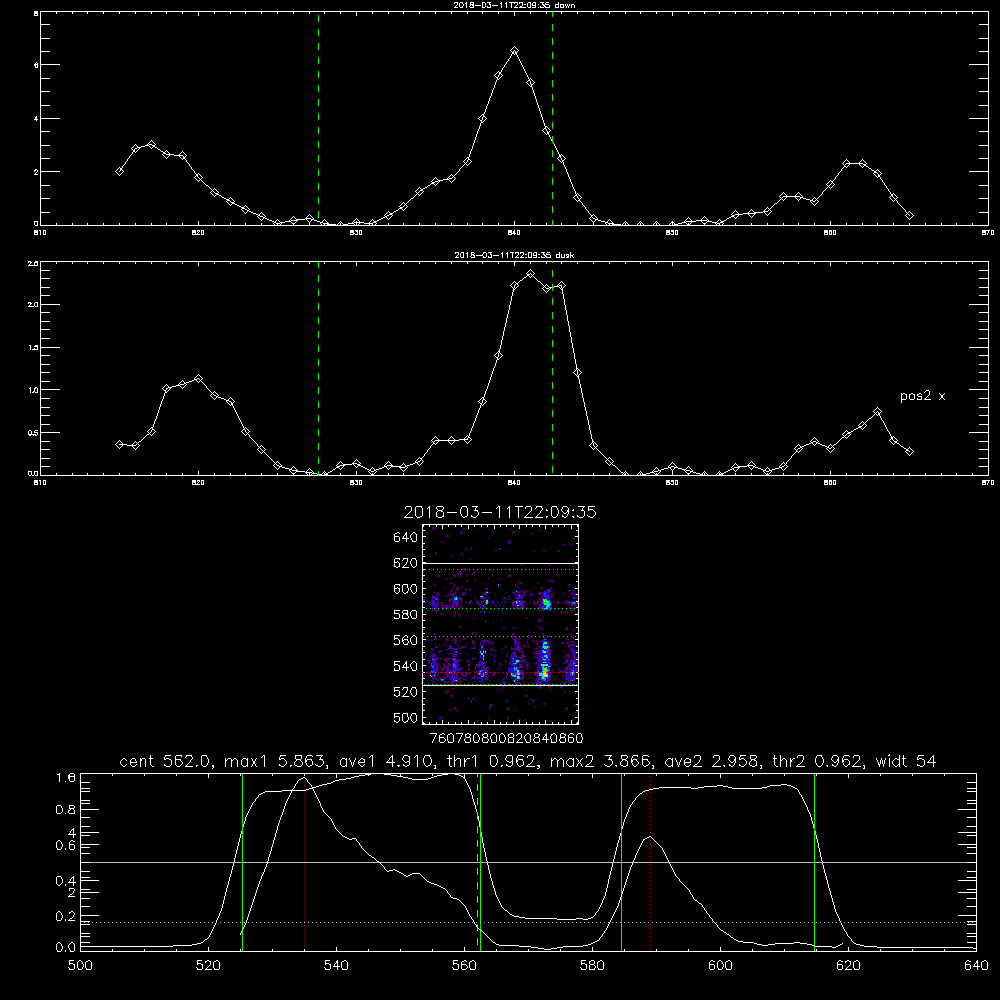1000x1000 pixels.
Task: Click x-axis label 840 under the dawn plot
Action: pos(515,233)
